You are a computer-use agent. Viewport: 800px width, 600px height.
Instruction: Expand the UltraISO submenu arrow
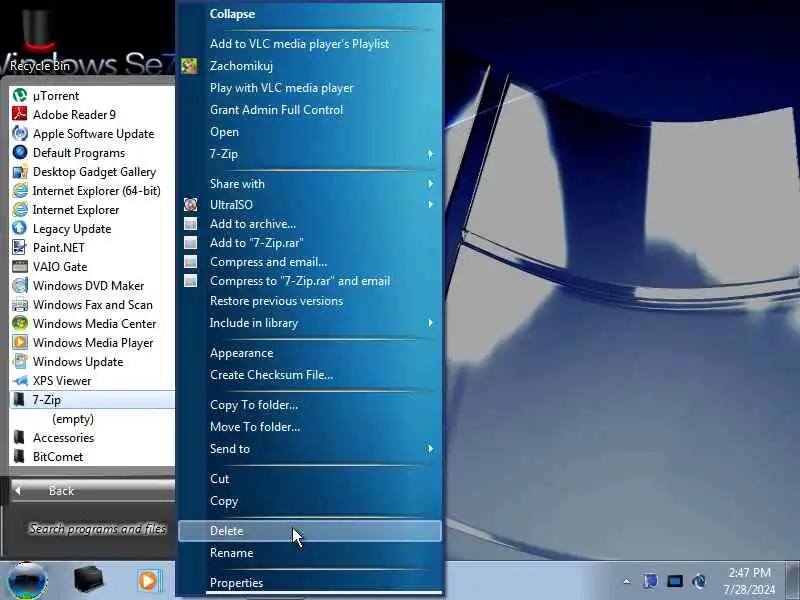click(431, 205)
